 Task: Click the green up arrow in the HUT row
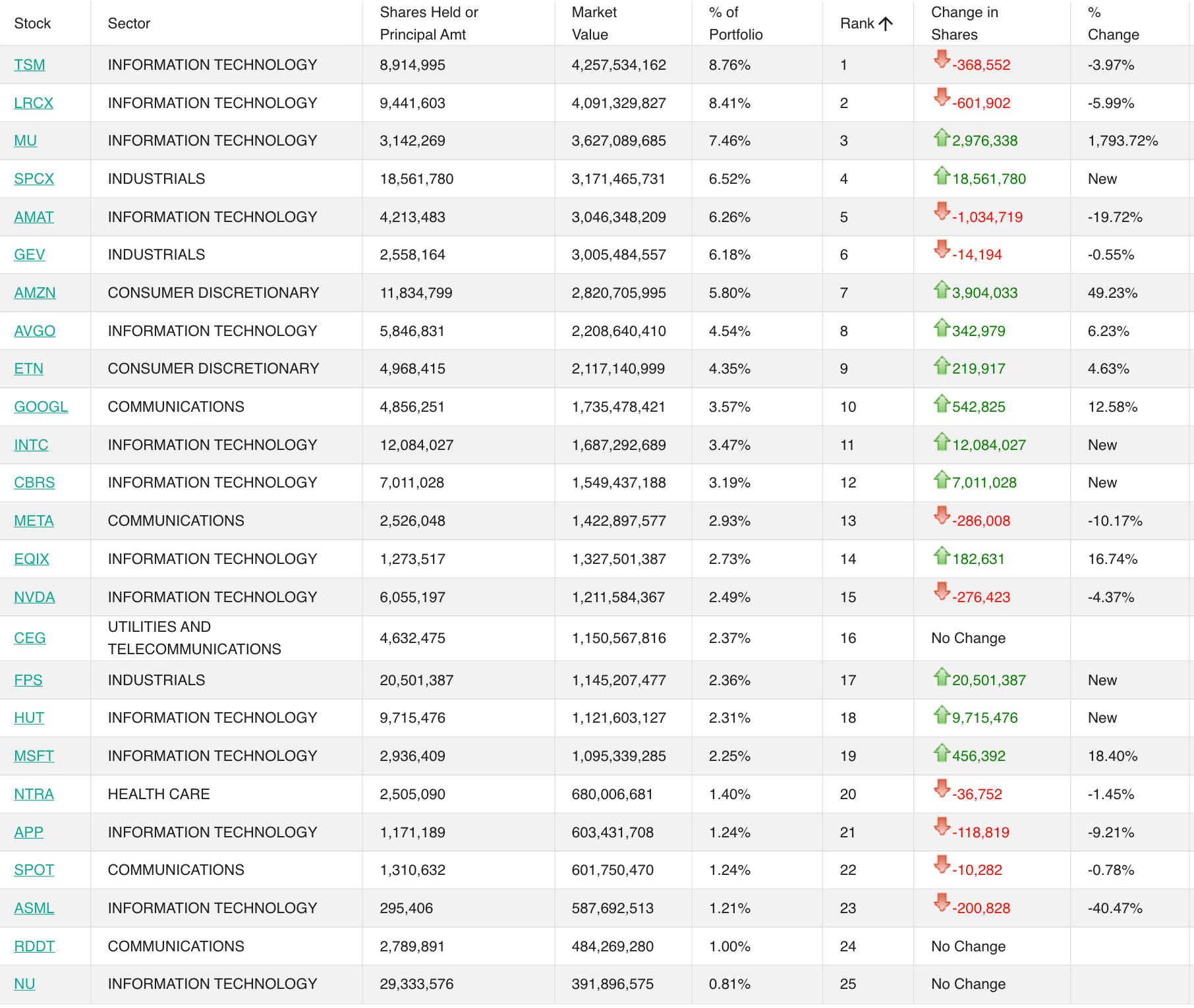(x=942, y=714)
